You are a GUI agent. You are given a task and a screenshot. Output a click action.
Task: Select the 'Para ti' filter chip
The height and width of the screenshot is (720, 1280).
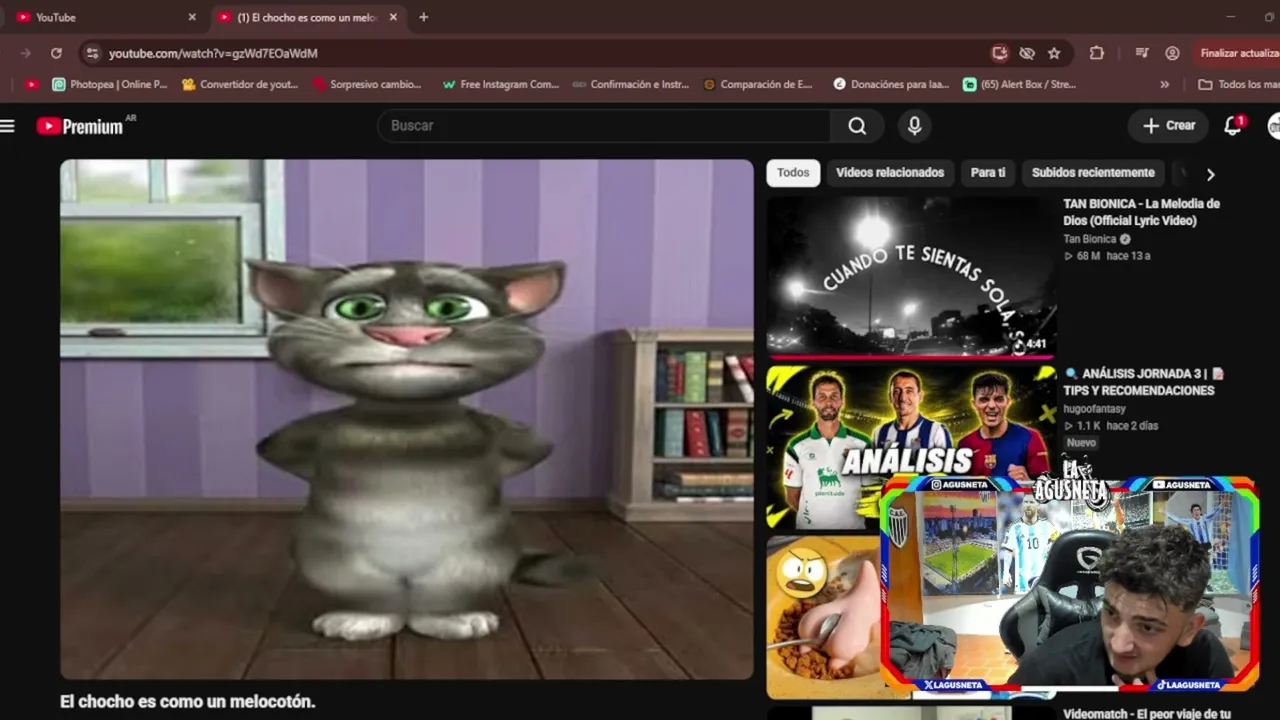coord(988,173)
